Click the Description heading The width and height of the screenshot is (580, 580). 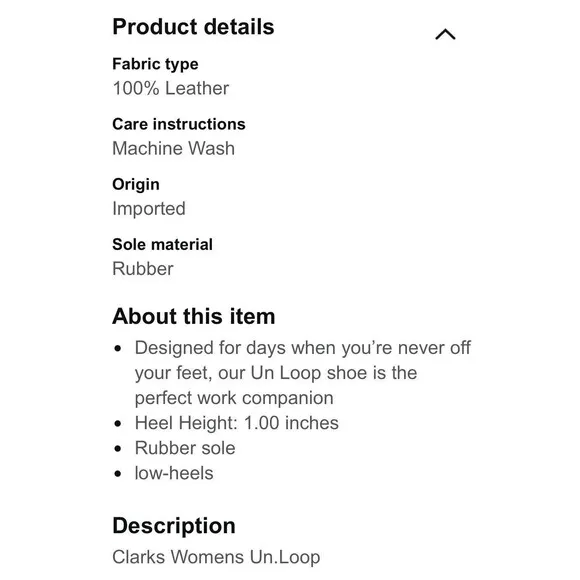(x=174, y=526)
